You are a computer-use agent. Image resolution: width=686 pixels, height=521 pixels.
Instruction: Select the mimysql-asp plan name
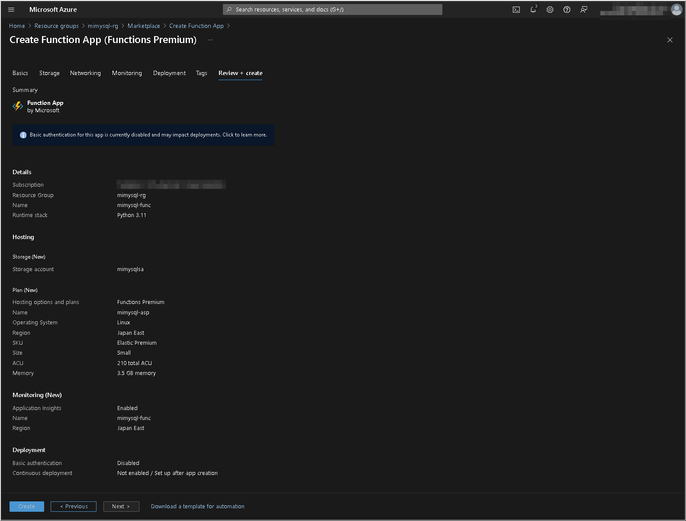133,313
